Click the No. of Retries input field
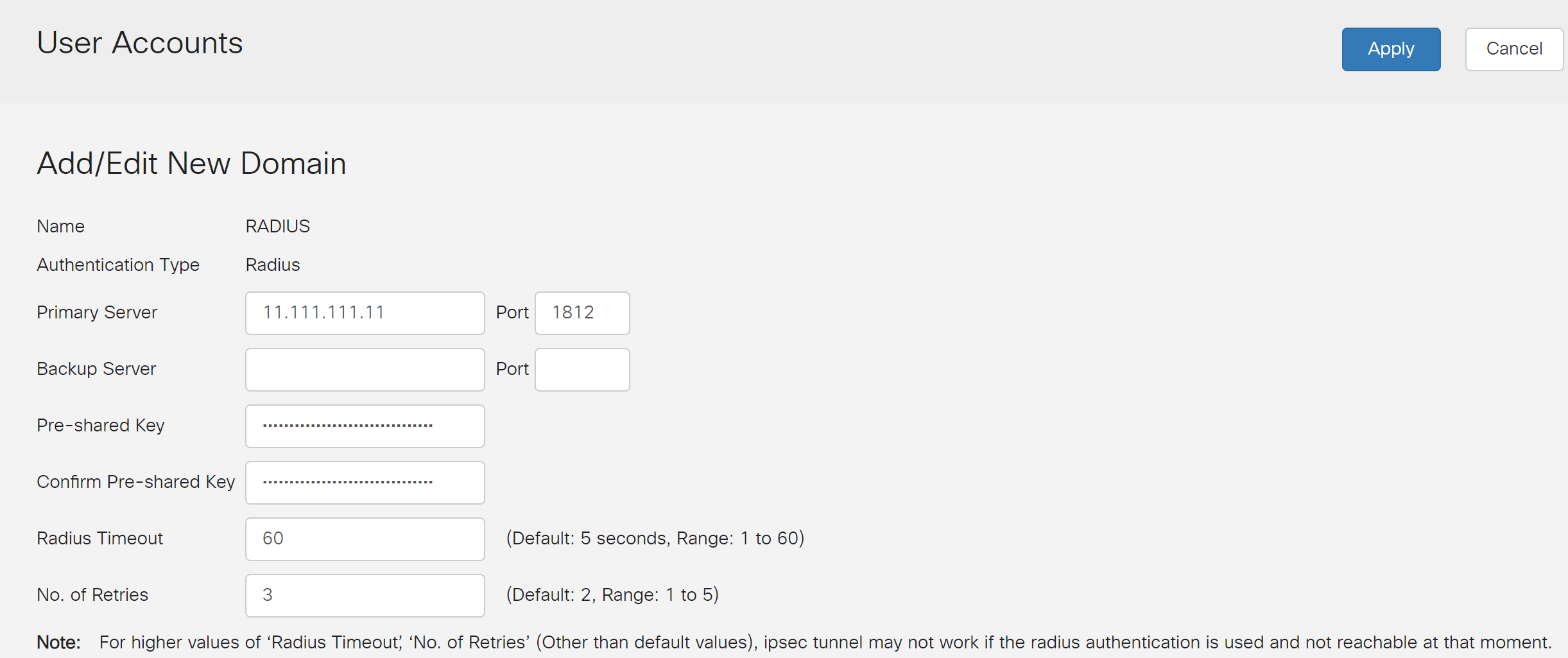The width and height of the screenshot is (1568, 658). [365, 596]
